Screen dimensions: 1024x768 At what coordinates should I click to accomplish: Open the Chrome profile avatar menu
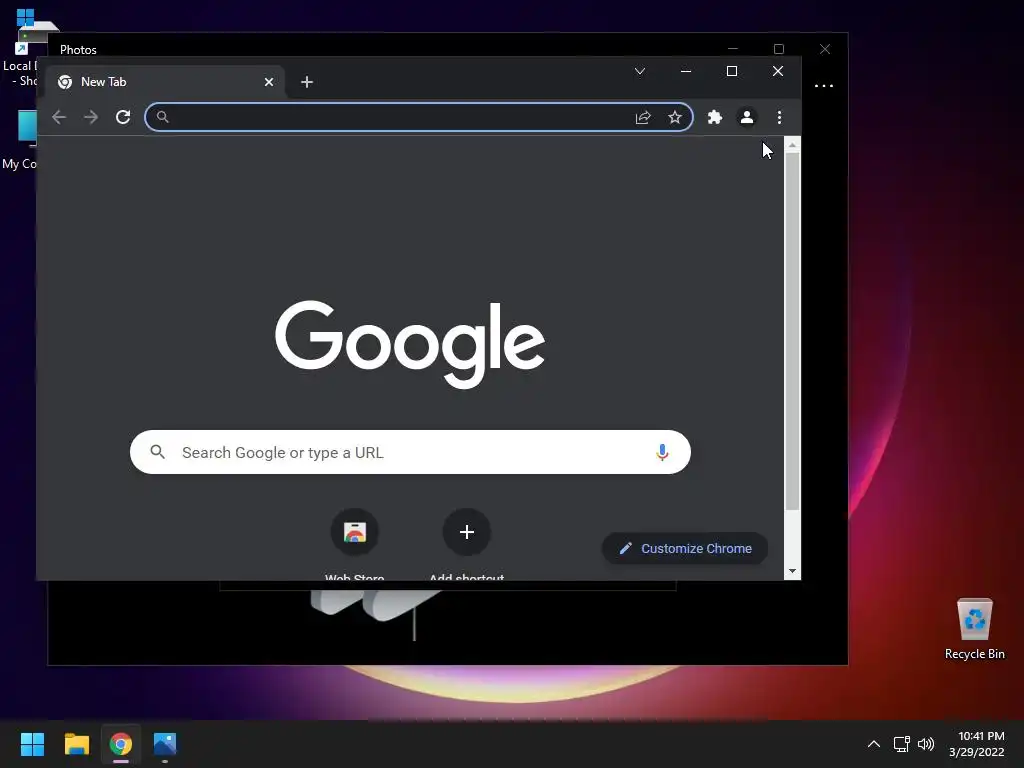tap(746, 117)
